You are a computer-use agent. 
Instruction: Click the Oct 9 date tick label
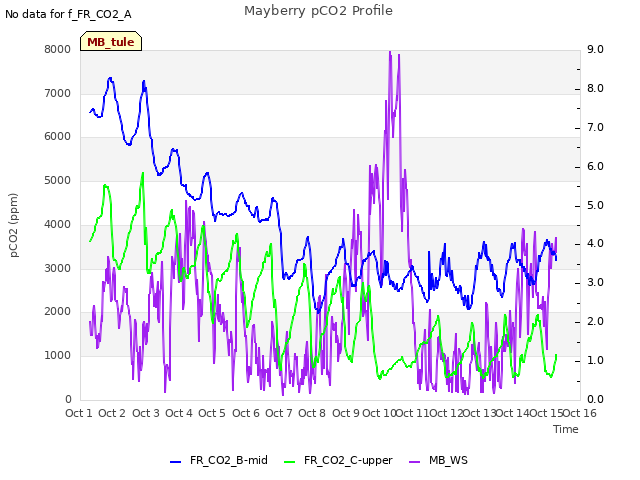346,413
